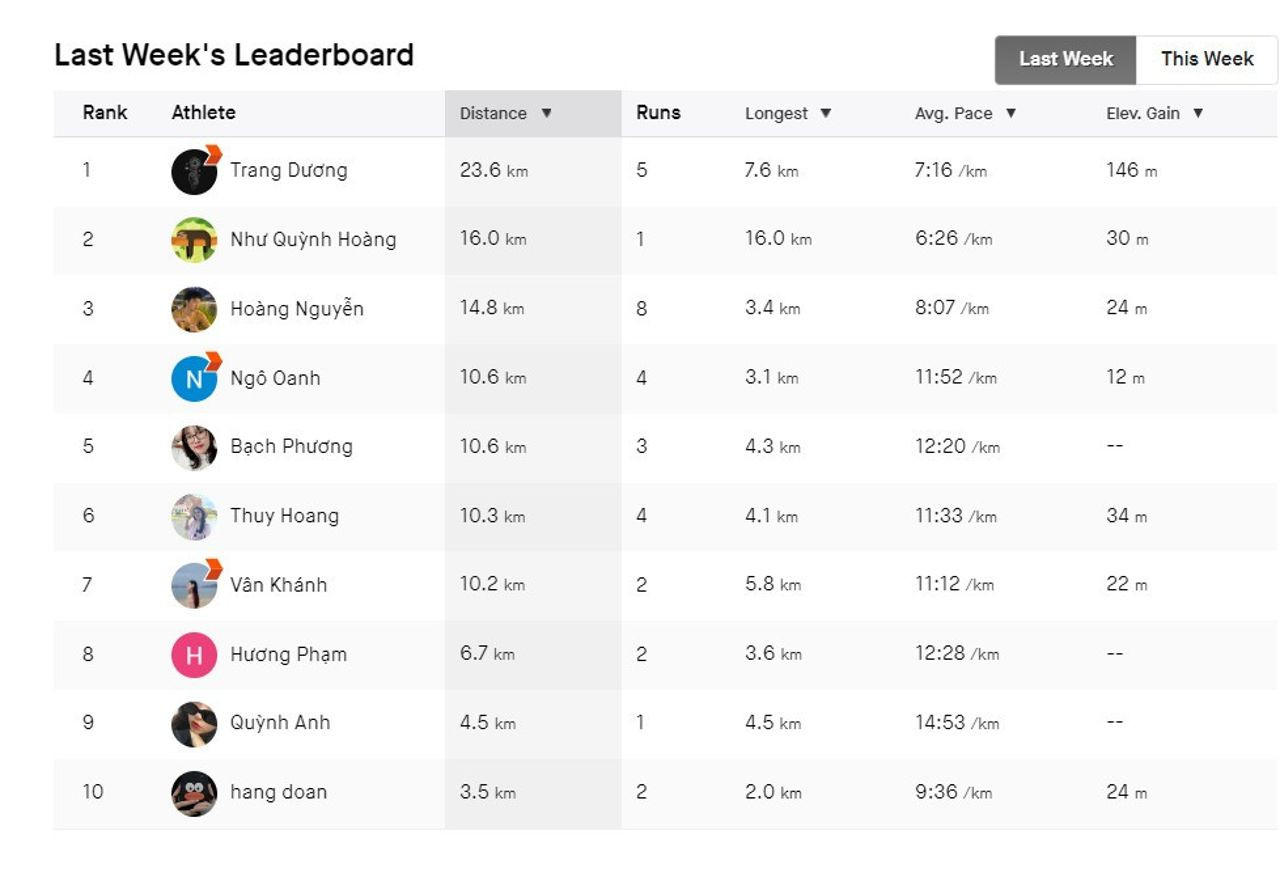Select hang doan's penguin avatar
This screenshot has width=1280, height=881.
(194, 793)
